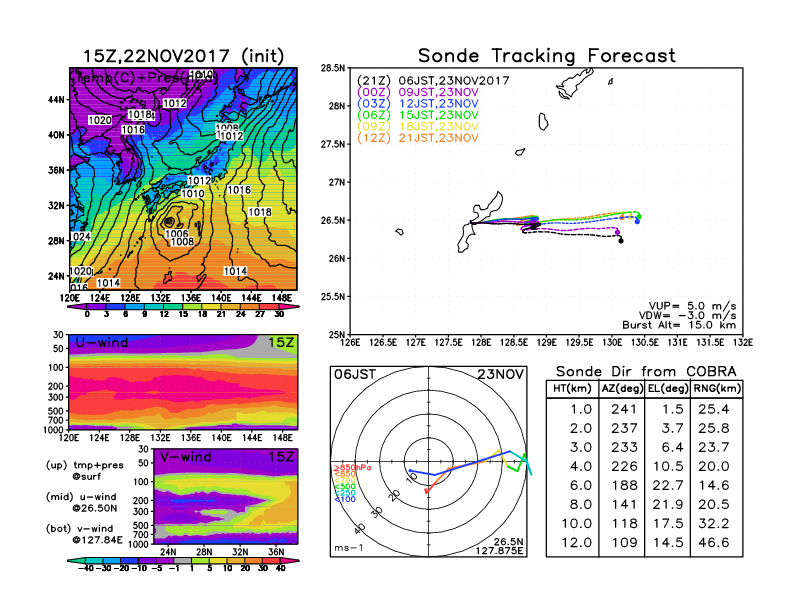Select the blue '(03Z) 12JST,23NOV' legend entry

tap(417, 104)
